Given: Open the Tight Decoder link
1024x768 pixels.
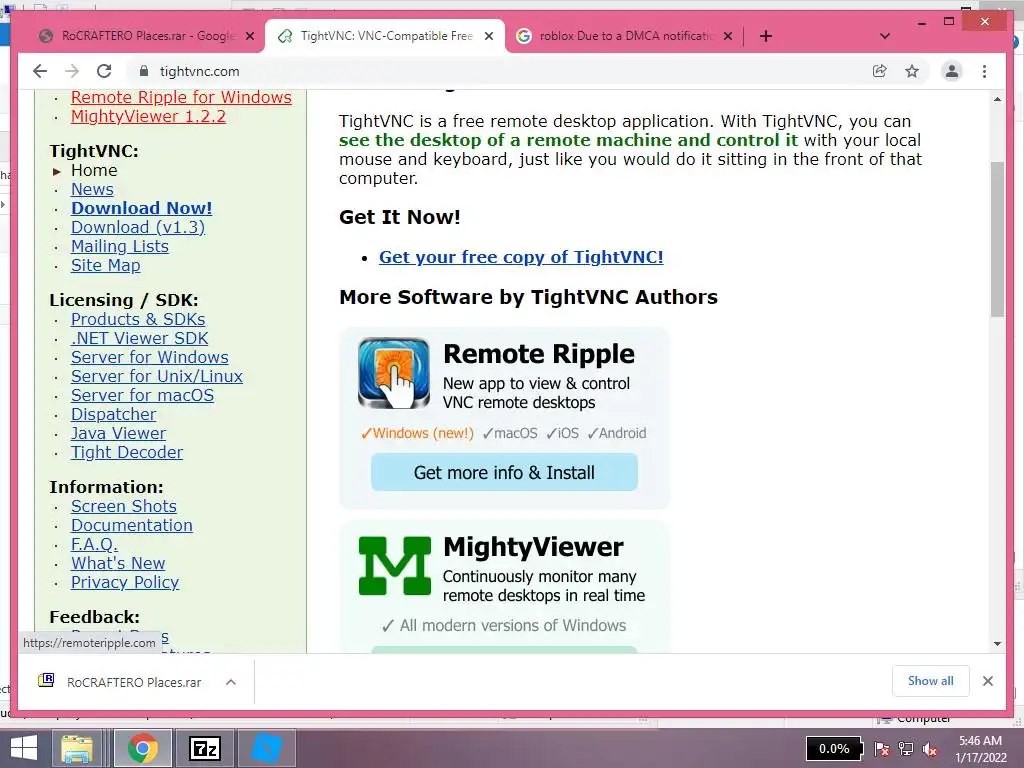Looking at the screenshot, I should tap(127, 452).
